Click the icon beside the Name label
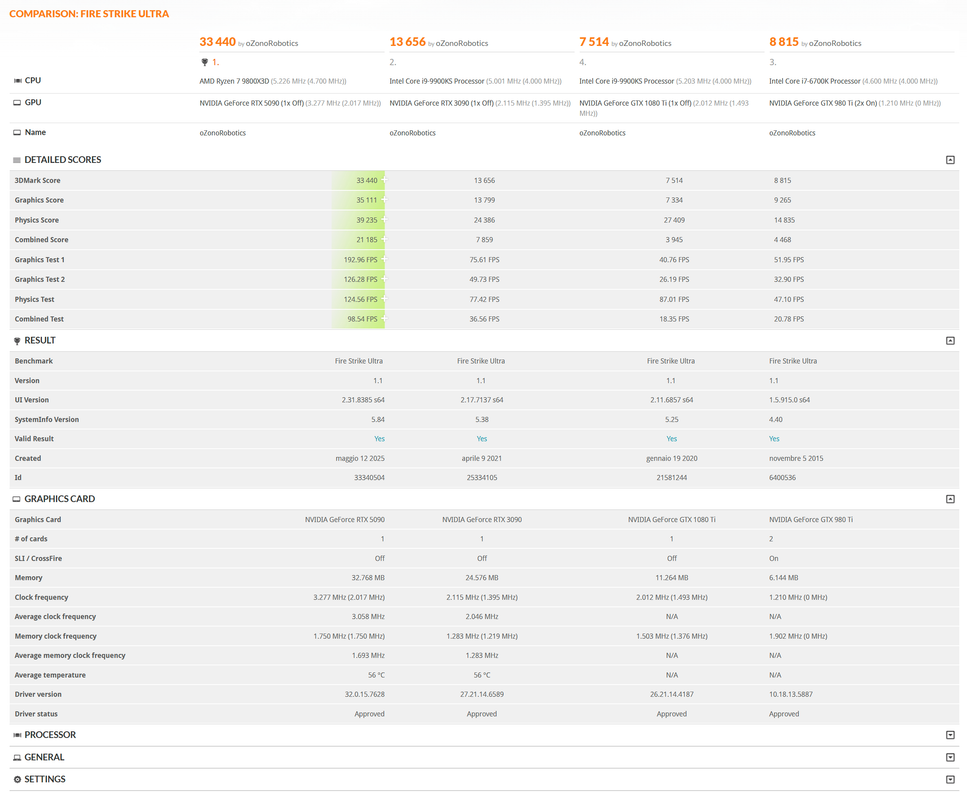967x800 pixels. 17,133
